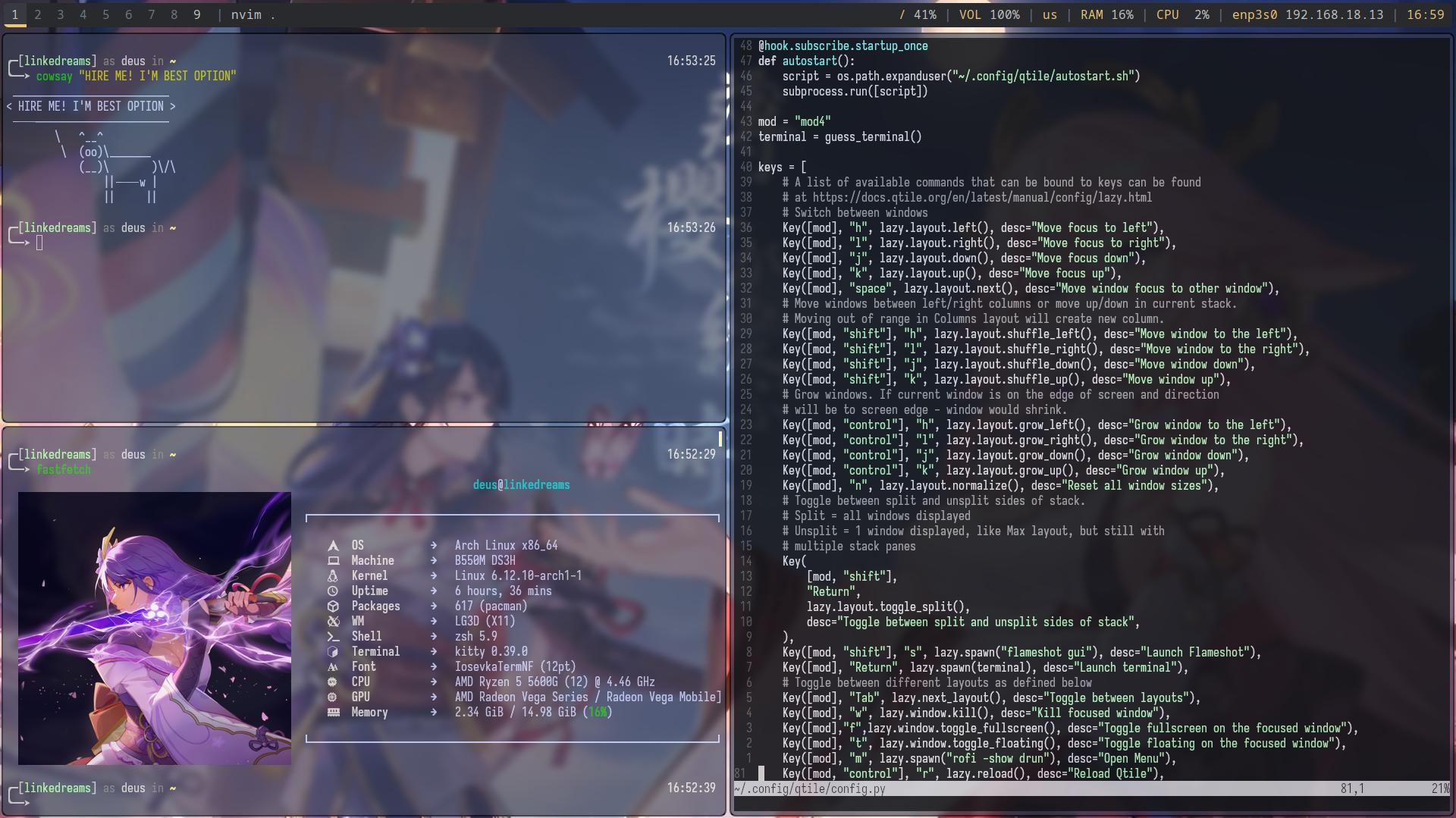
Task: Click the 16:59 clock in bar
Action: pos(1425,14)
